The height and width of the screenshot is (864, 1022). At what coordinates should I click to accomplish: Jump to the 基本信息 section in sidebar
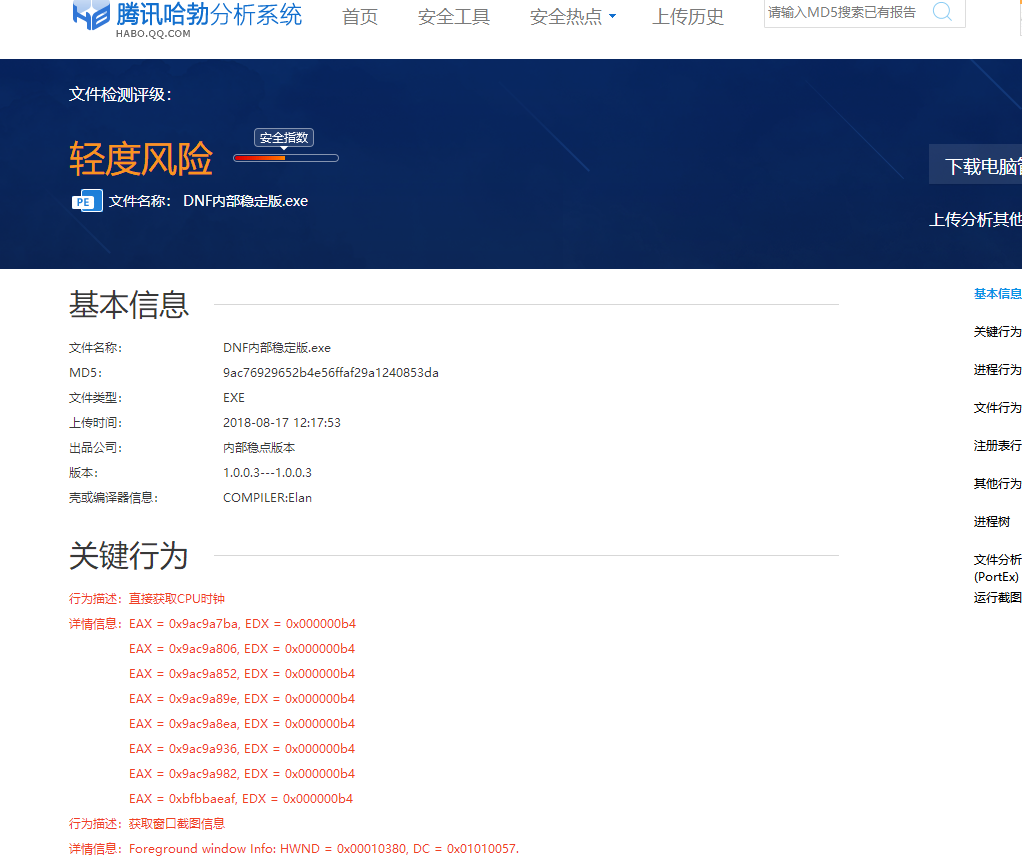click(x=997, y=294)
